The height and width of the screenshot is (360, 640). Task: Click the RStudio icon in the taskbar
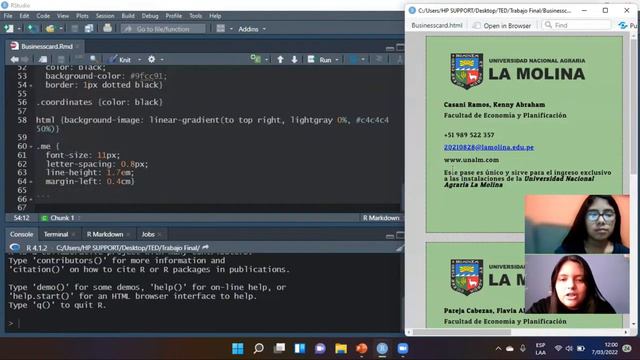pyautogui.click(x=382, y=349)
